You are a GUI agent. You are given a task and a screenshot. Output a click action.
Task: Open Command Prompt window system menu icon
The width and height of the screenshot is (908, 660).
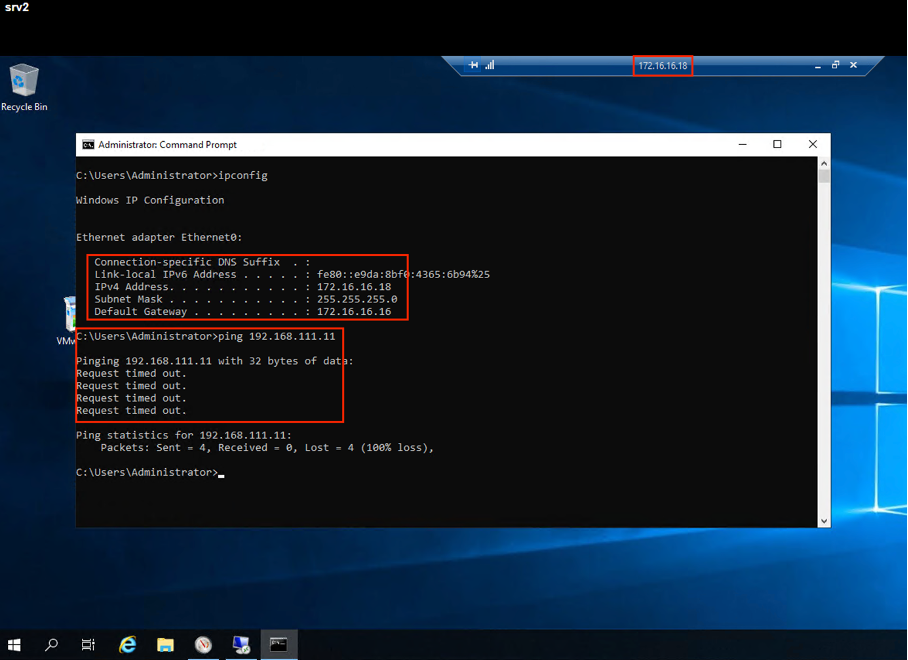click(x=88, y=145)
